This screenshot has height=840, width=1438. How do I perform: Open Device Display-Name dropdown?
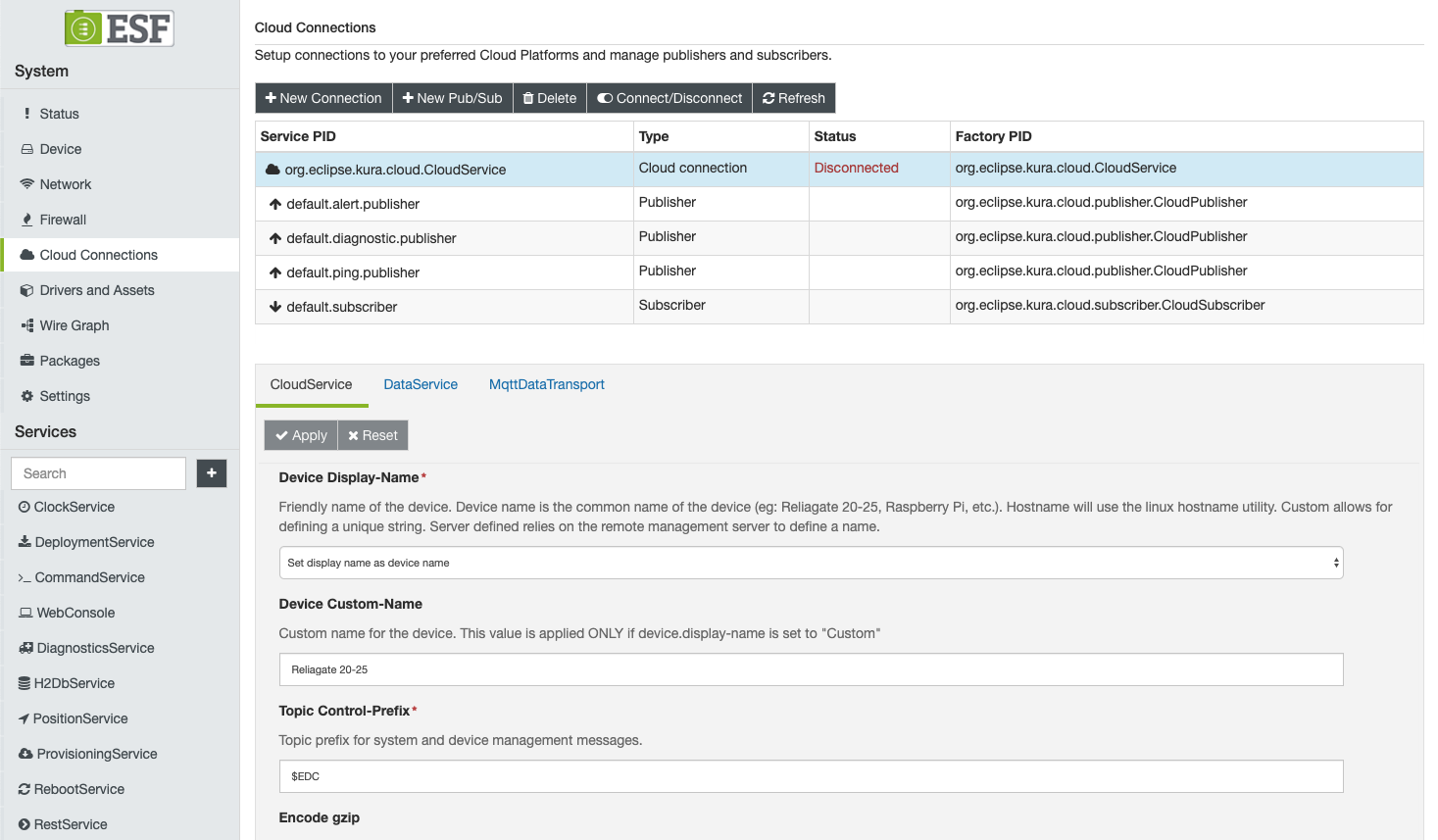[x=811, y=563]
